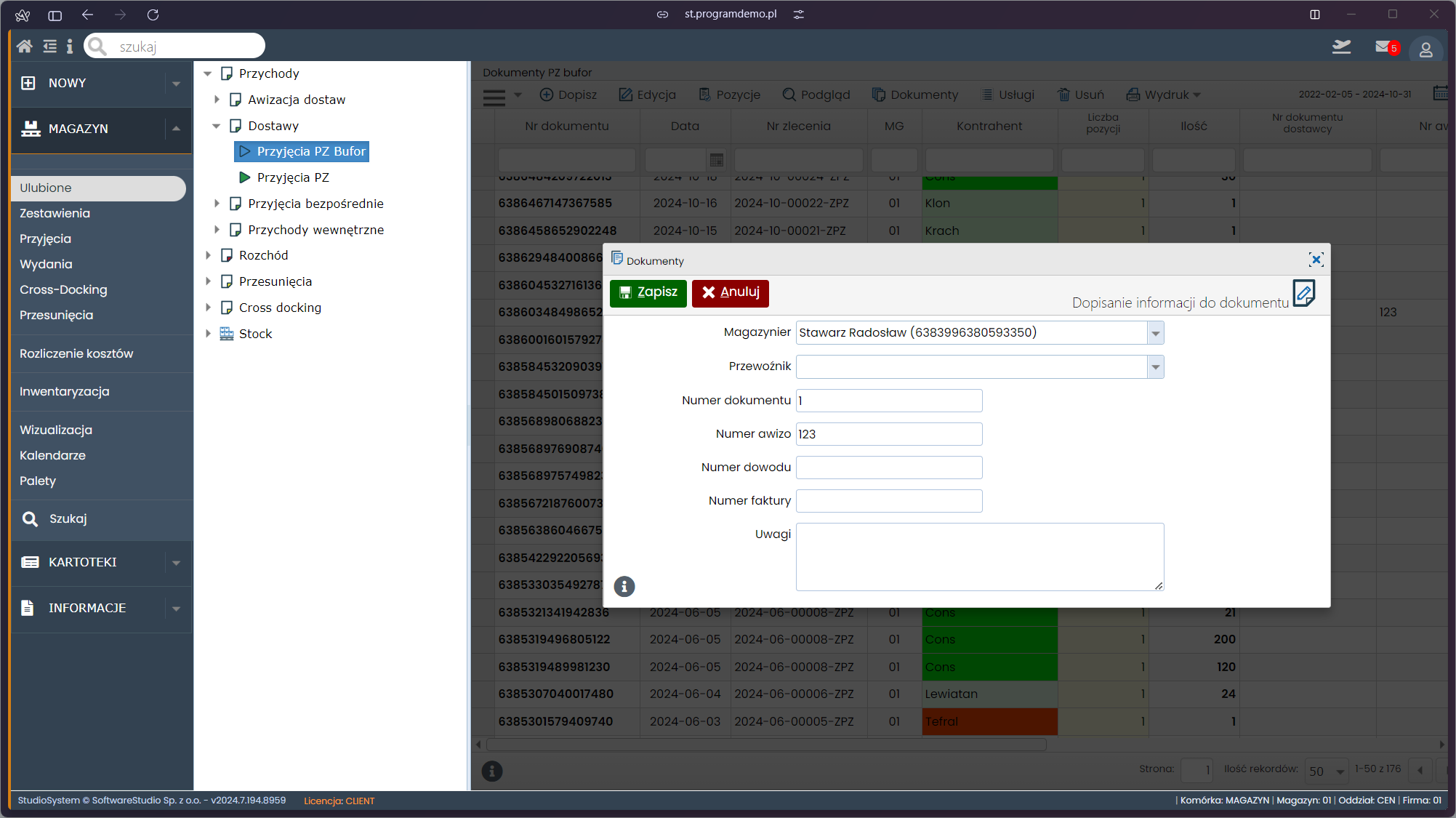Open Wydruk print dropdown

1163,95
